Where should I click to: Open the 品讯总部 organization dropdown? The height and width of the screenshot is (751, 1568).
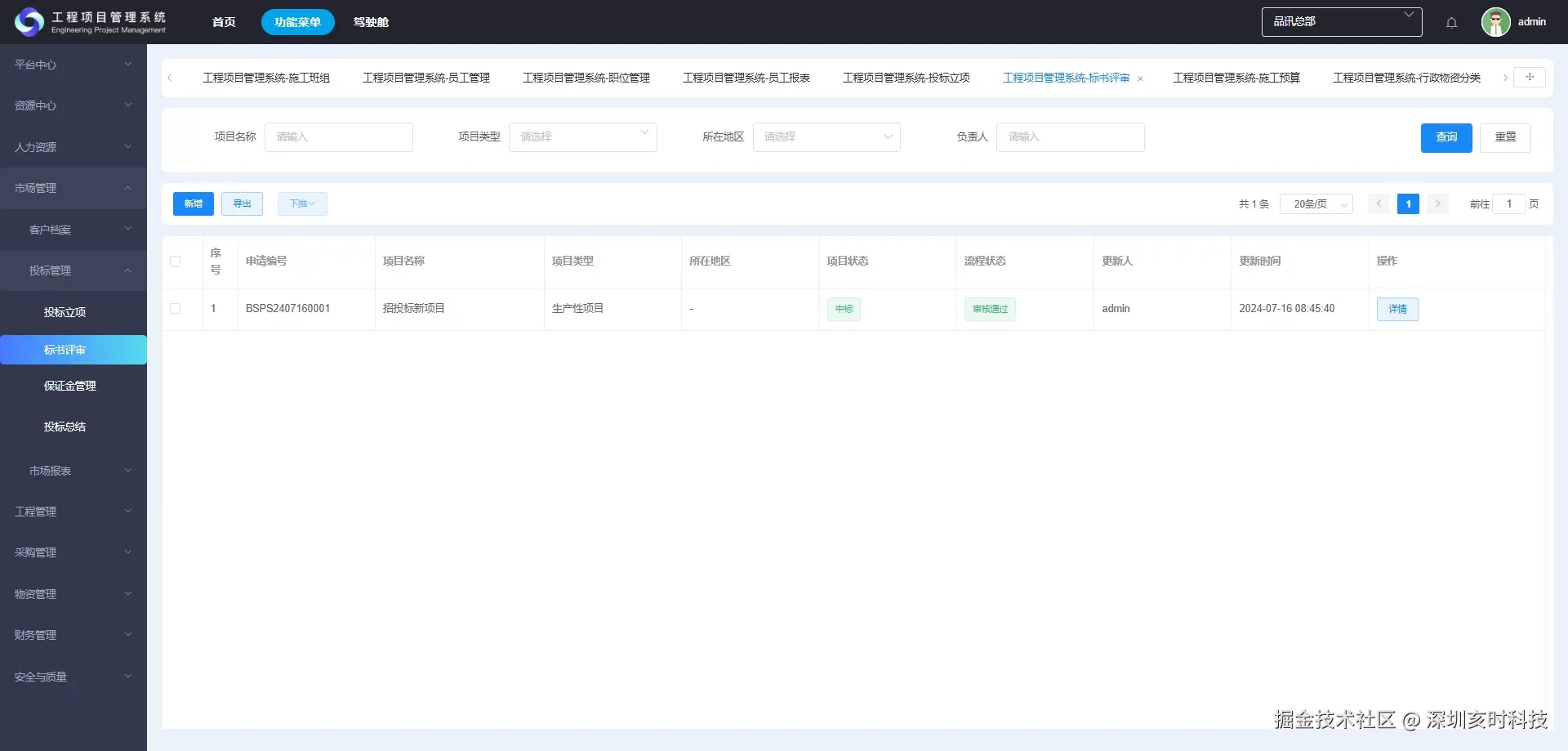point(1341,22)
